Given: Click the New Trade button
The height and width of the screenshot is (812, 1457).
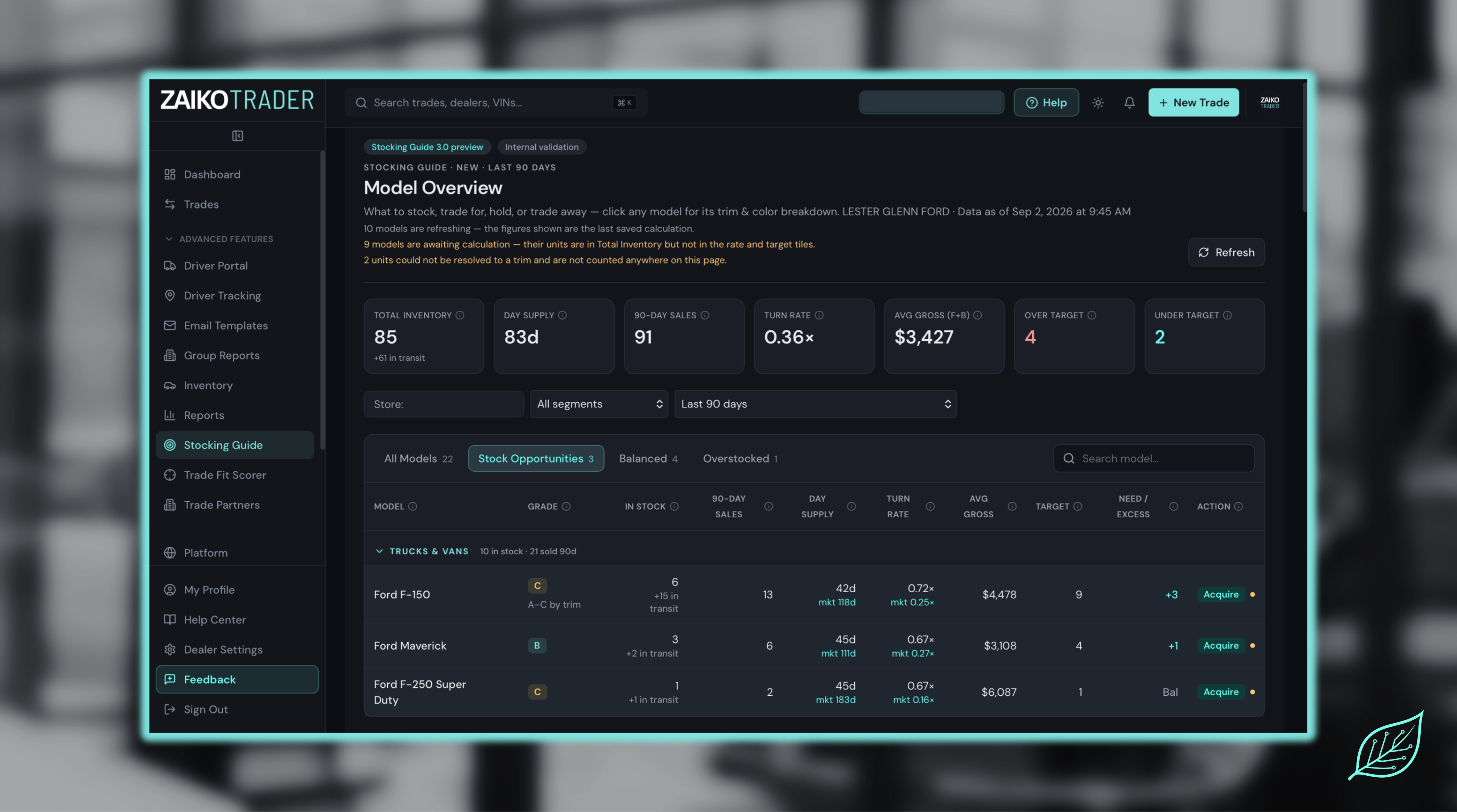Looking at the screenshot, I should point(1193,102).
